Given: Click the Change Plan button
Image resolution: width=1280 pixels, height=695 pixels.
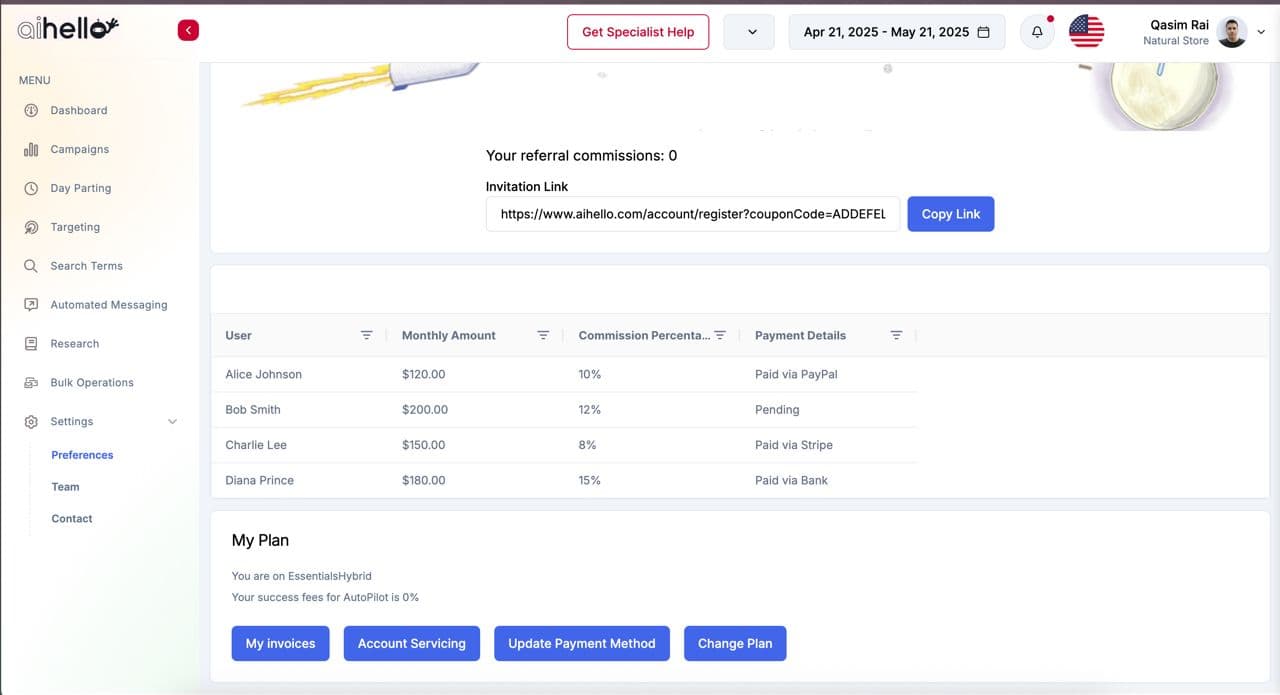Looking at the screenshot, I should 735,644.
